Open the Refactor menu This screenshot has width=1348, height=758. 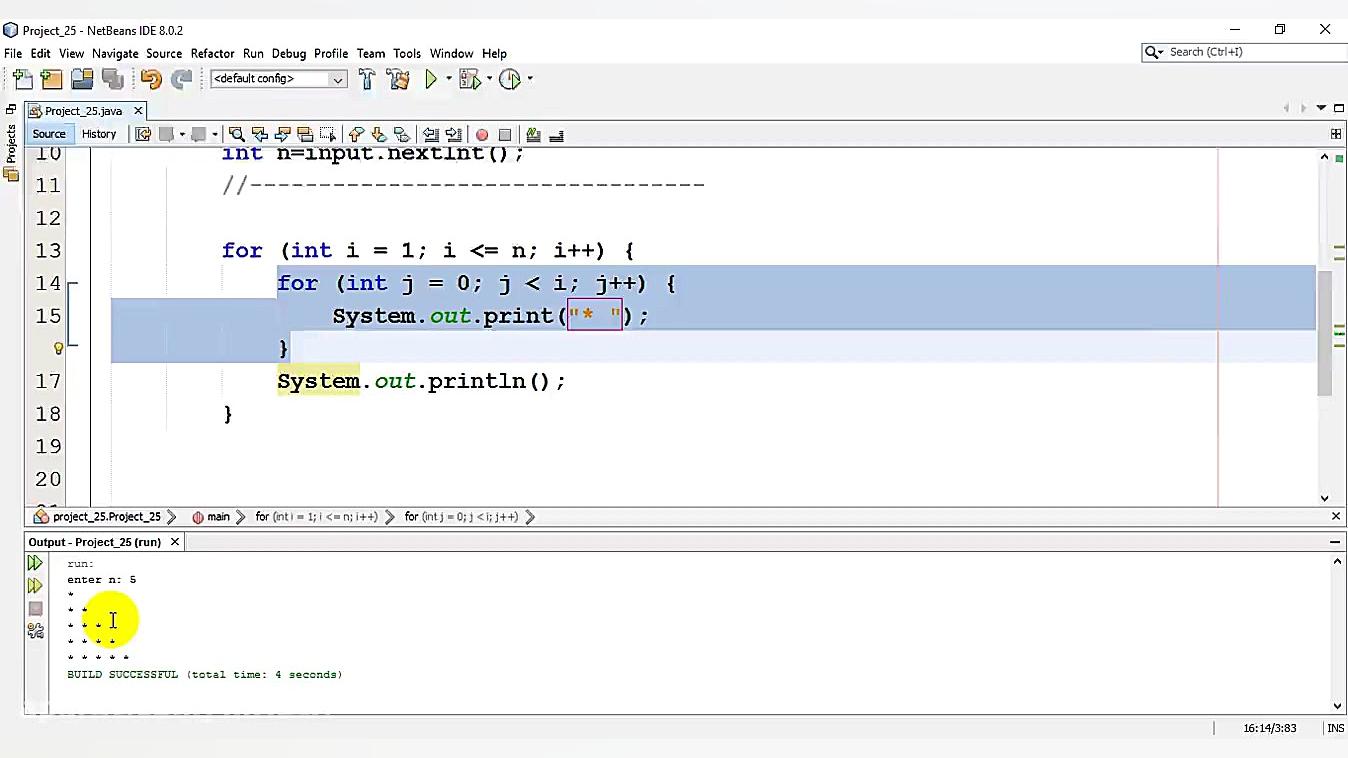pos(212,53)
